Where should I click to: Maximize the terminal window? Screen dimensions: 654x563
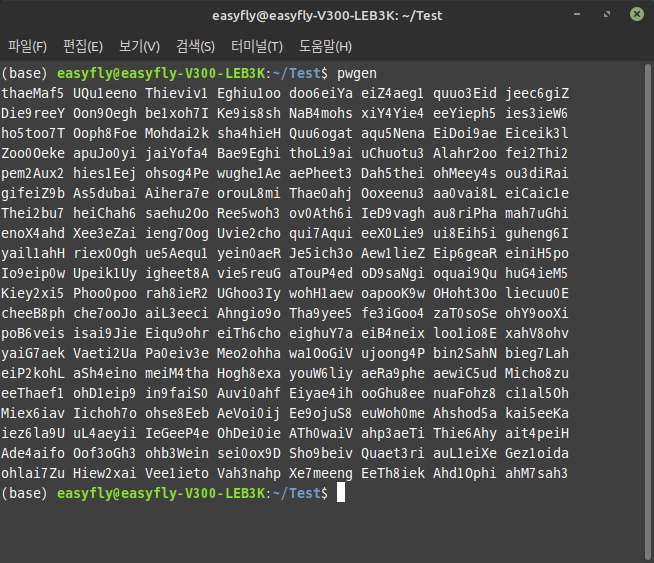click(x=607, y=15)
